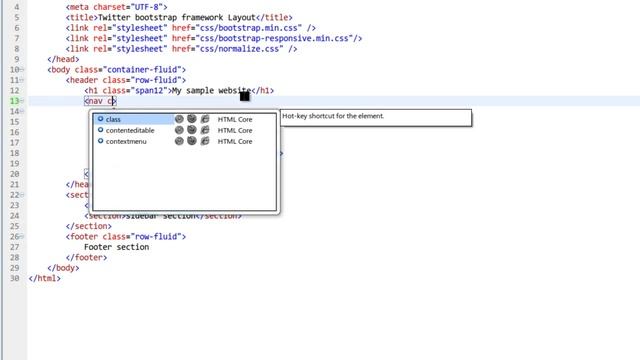Click line number 5 in gutter

(x=17, y=18)
